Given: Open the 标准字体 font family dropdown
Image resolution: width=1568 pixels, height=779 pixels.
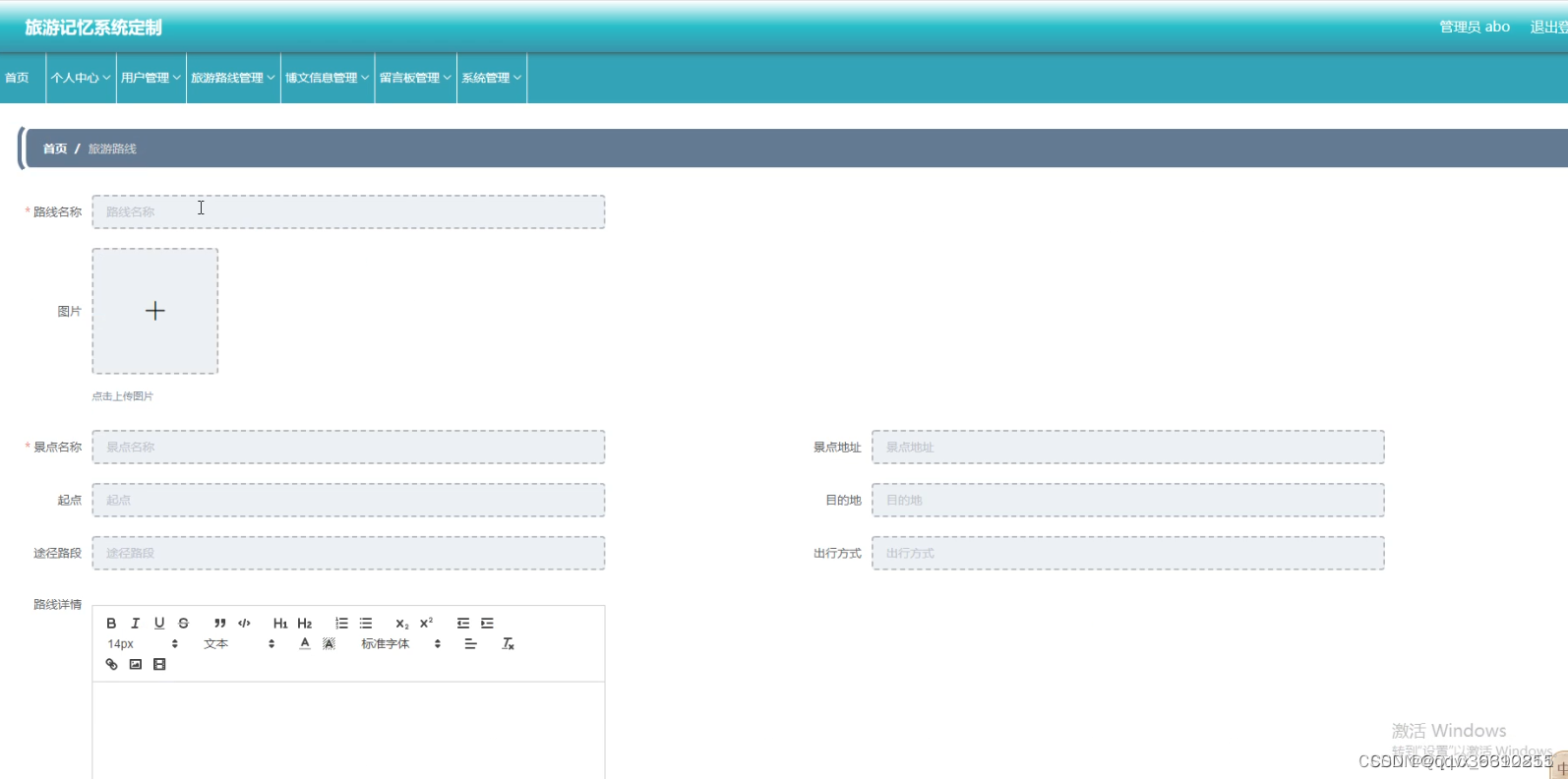Looking at the screenshot, I should point(400,644).
